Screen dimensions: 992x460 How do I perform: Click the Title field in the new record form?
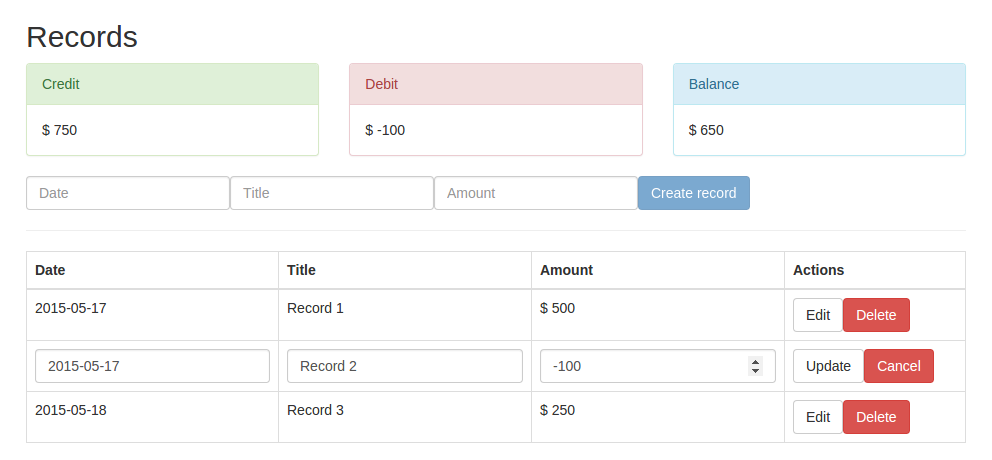tap(332, 193)
